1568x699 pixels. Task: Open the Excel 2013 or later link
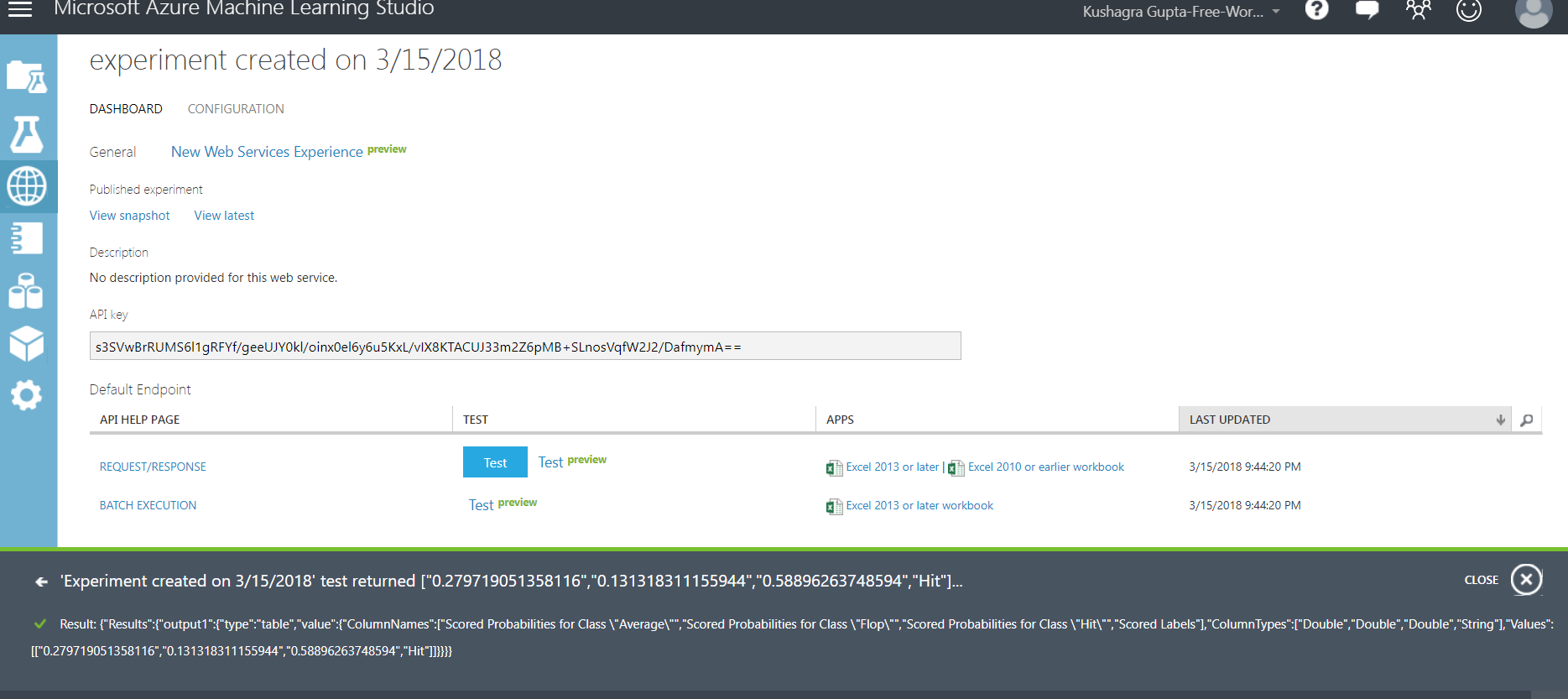click(x=893, y=467)
